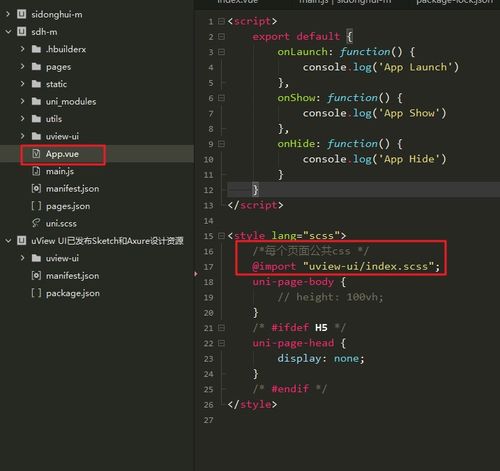The image size is (500, 471).
Task: Open the utils folder
Action: [54, 119]
